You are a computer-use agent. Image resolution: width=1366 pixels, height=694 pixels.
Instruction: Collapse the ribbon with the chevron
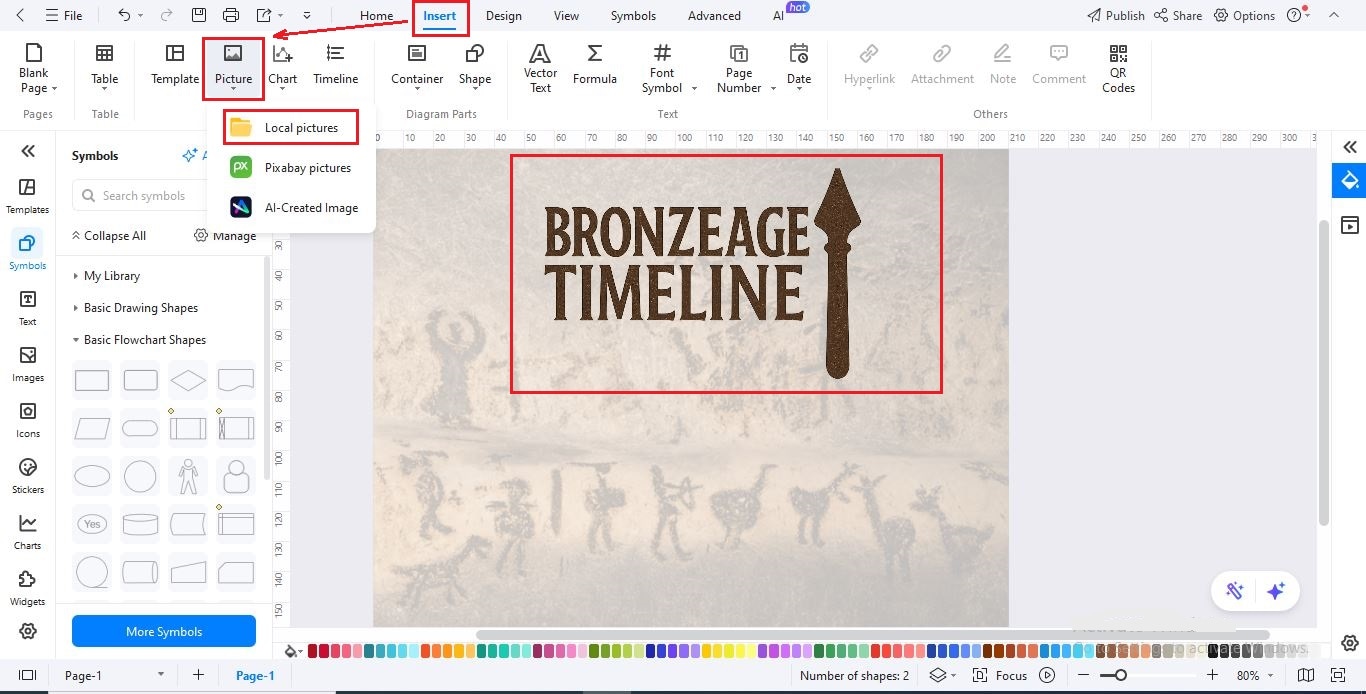pyautogui.click(x=1334, y=15)
